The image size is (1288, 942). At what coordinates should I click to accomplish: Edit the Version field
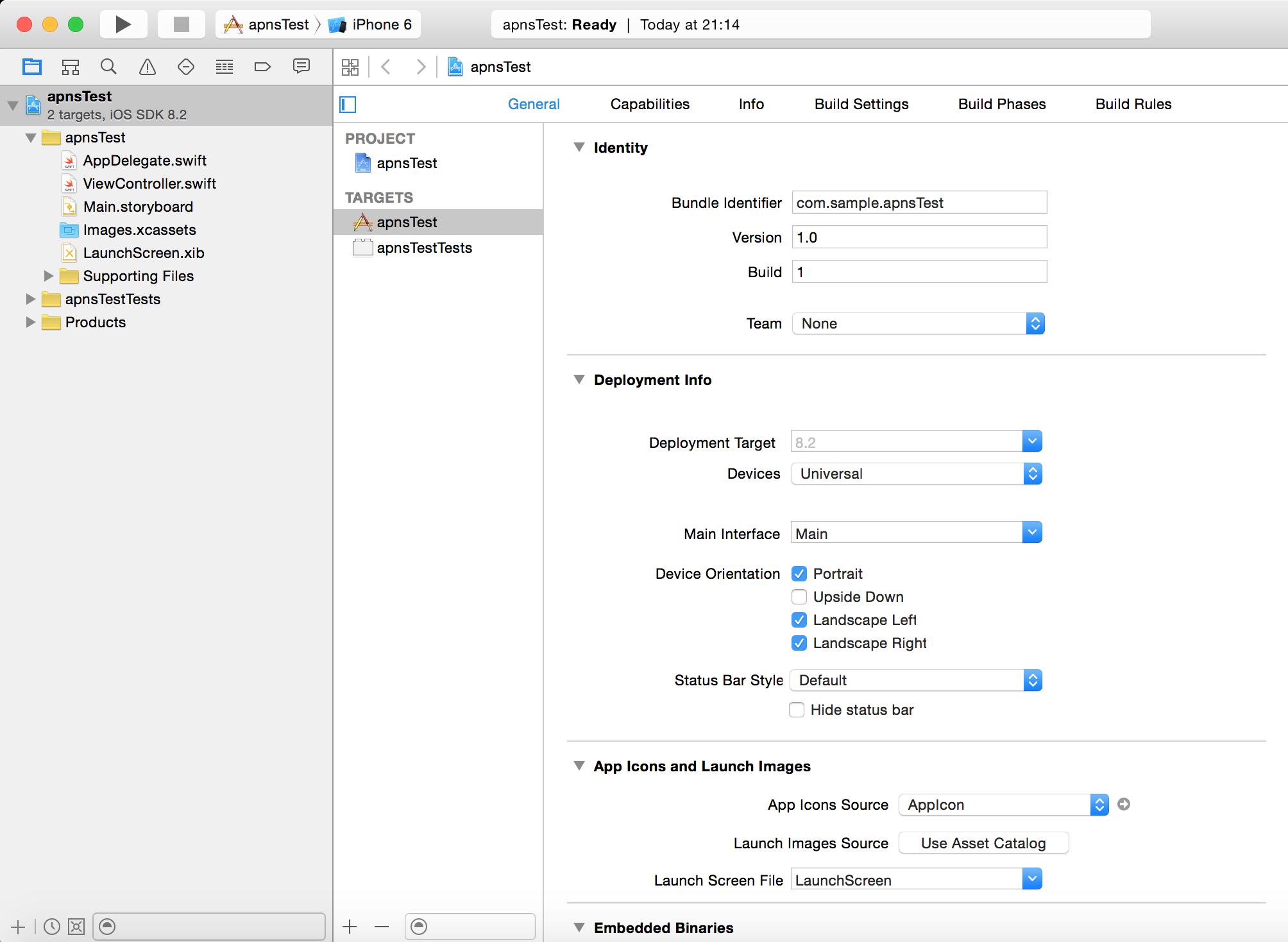coord(919,237)
